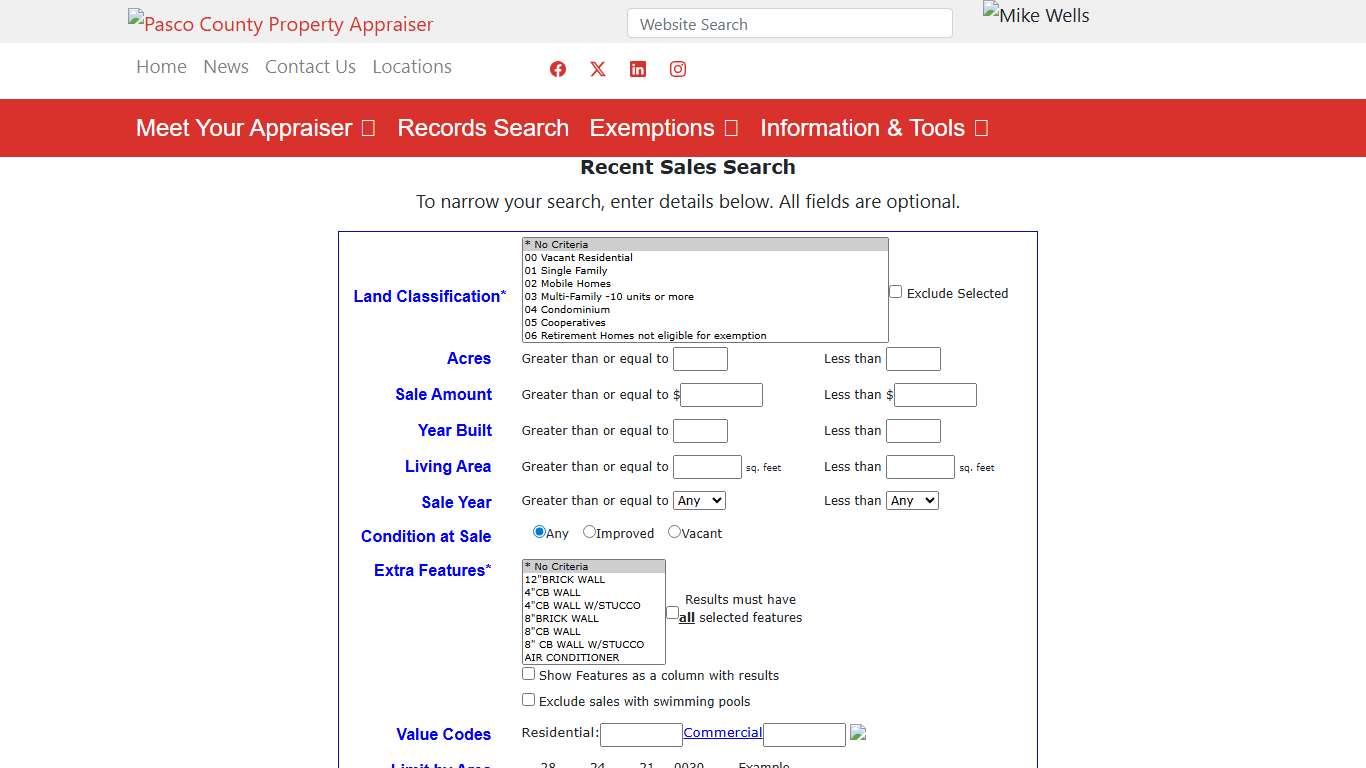Viewport: 1366px width, 768px height.
Task: Click the Website Search input field
Action: [x=789, y=23]
